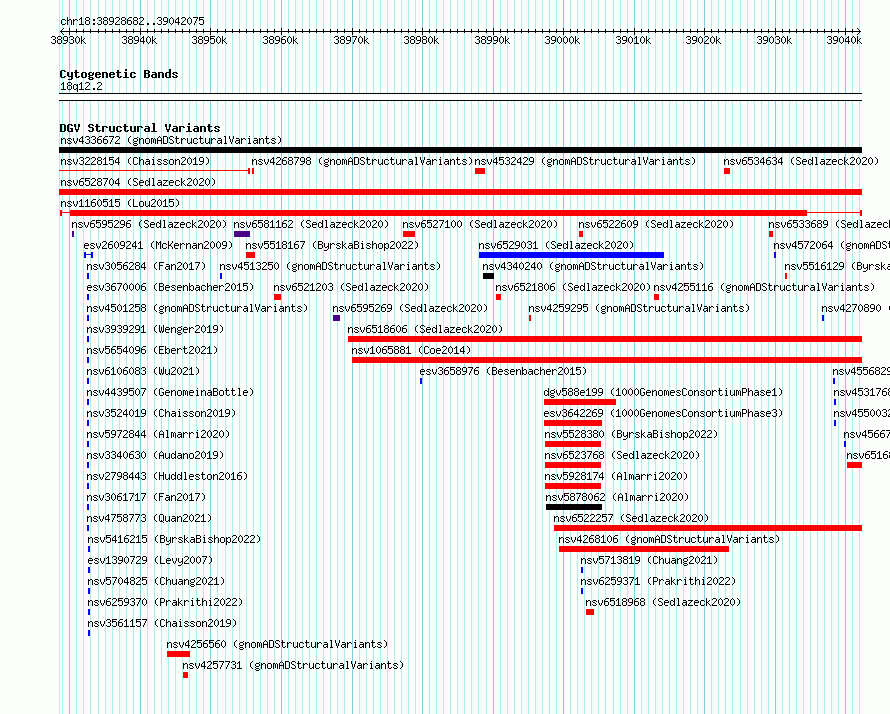Click nsv6528704 (Sedlazeck2020) label

click(138, 182)
